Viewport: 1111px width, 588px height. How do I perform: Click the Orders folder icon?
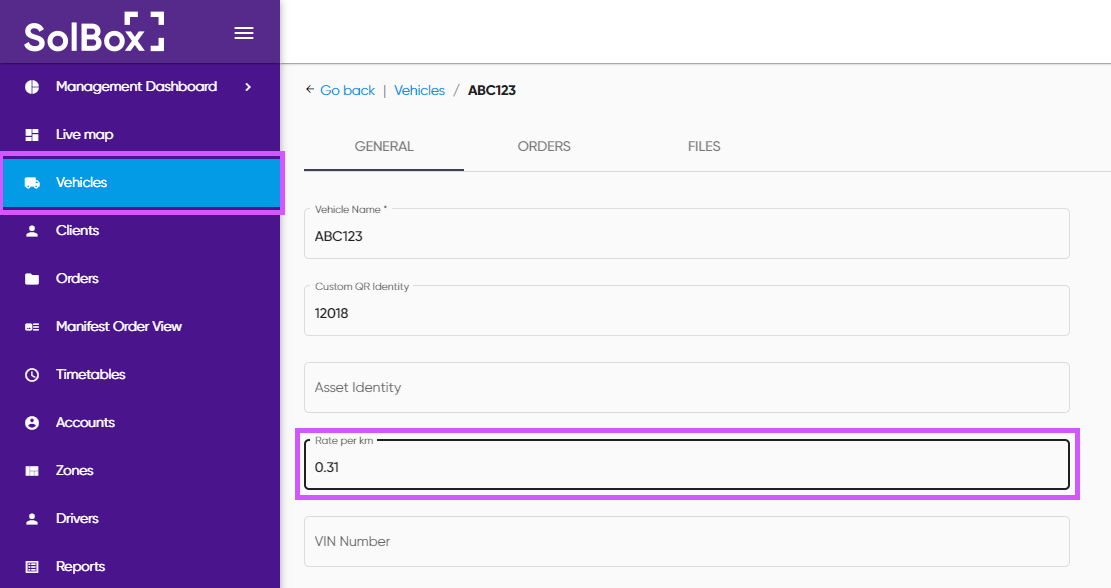pyautogui.click(x=32, y=279)
